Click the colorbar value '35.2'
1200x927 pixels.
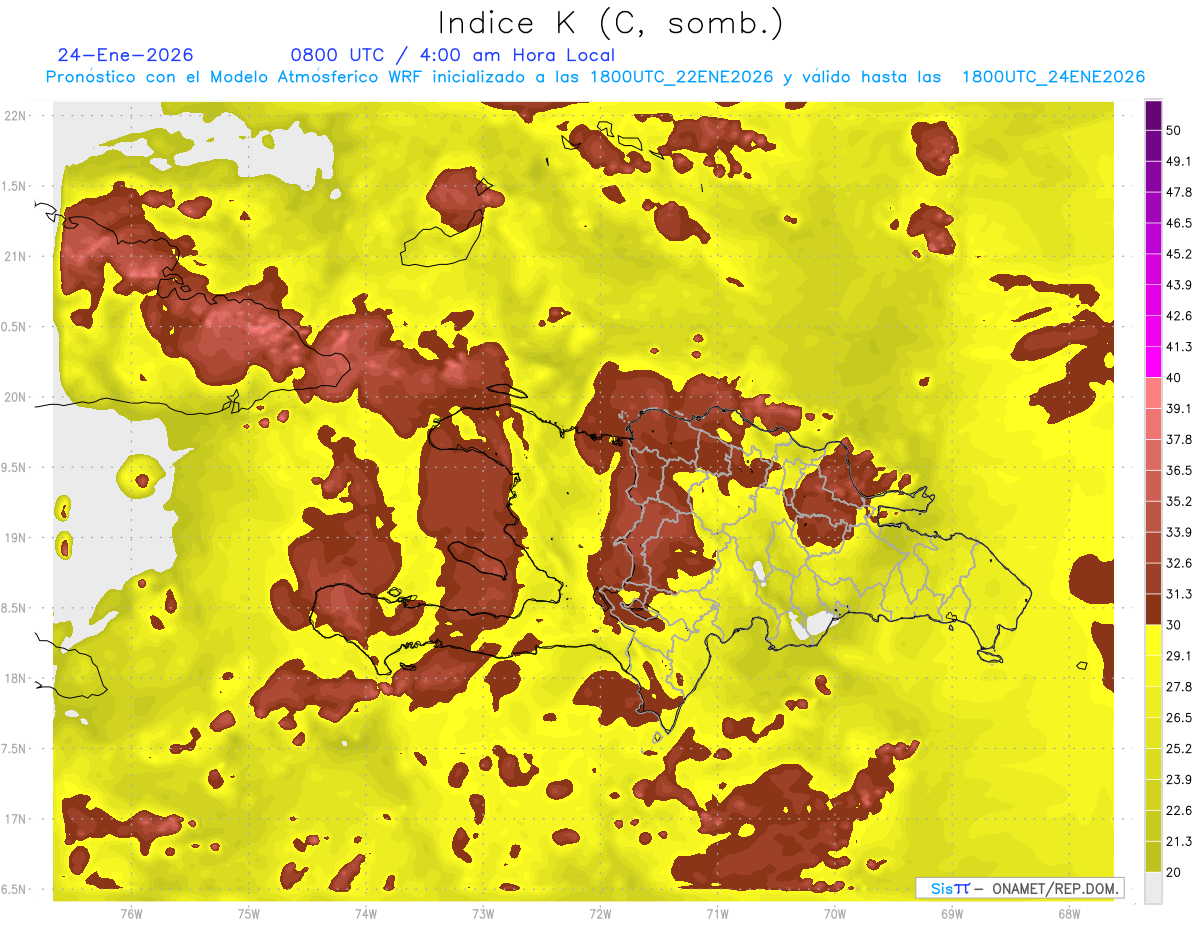tap(1179, 501)
